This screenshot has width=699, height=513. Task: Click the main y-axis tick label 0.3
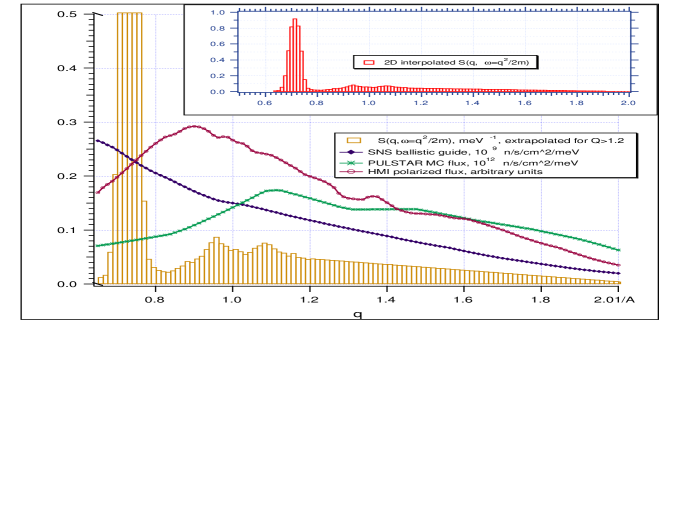tap(67, 122)
